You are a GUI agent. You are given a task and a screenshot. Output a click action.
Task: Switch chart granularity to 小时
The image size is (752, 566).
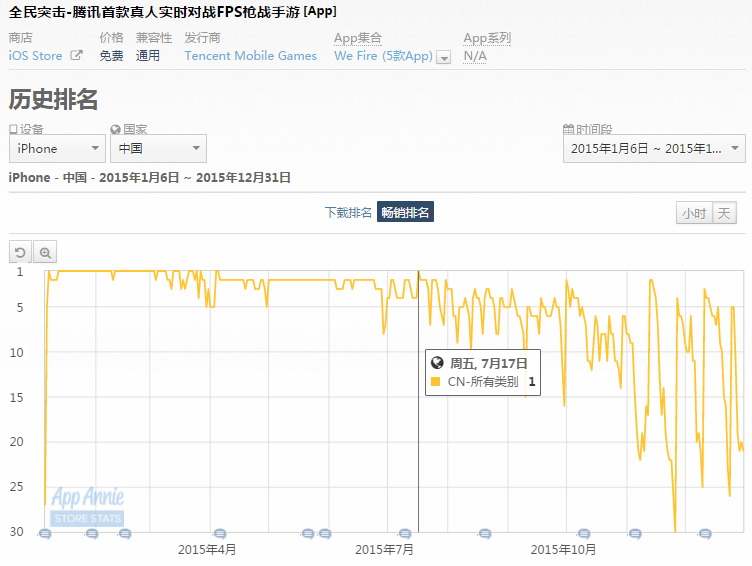(694, 213)
